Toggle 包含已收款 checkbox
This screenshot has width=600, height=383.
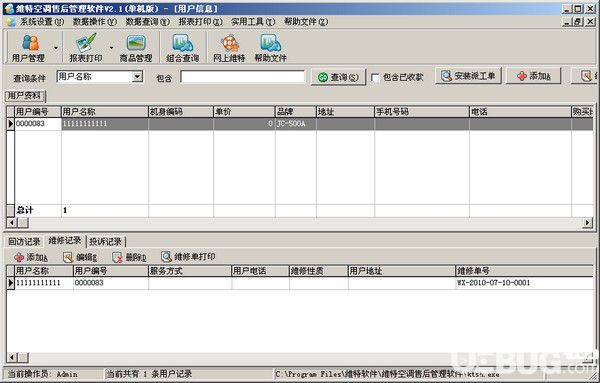point(375,78)
